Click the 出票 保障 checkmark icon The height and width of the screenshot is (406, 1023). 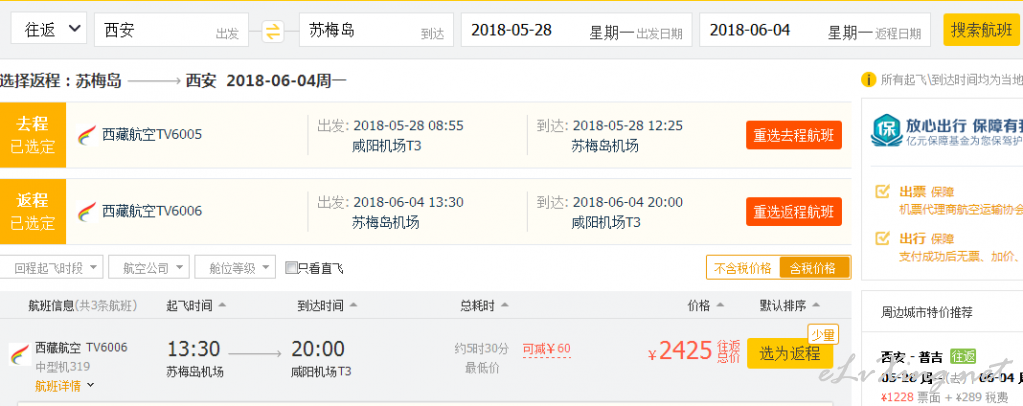click(x=882, y=191)
